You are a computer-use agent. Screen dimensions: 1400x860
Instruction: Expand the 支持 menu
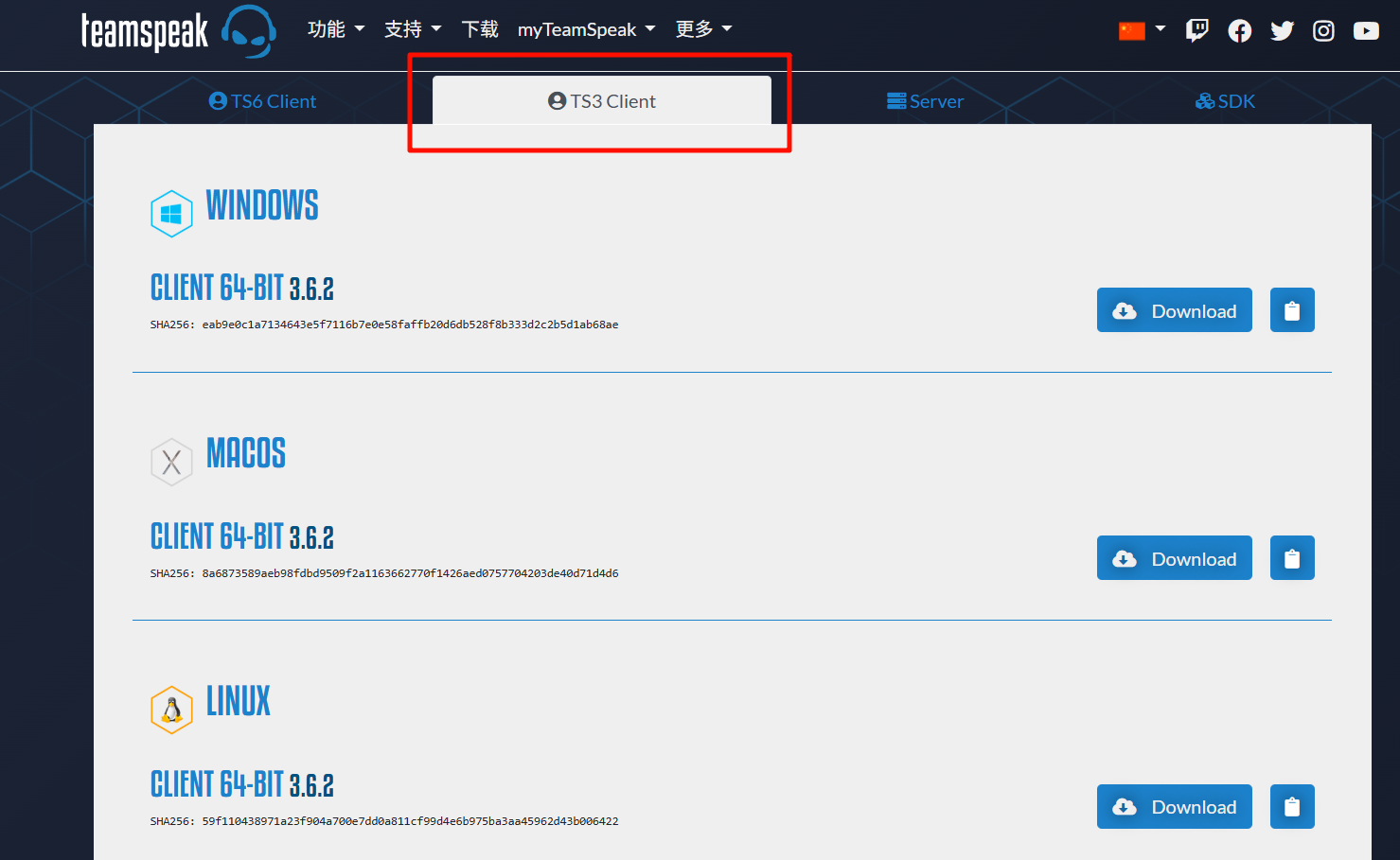tap(412, 29)
